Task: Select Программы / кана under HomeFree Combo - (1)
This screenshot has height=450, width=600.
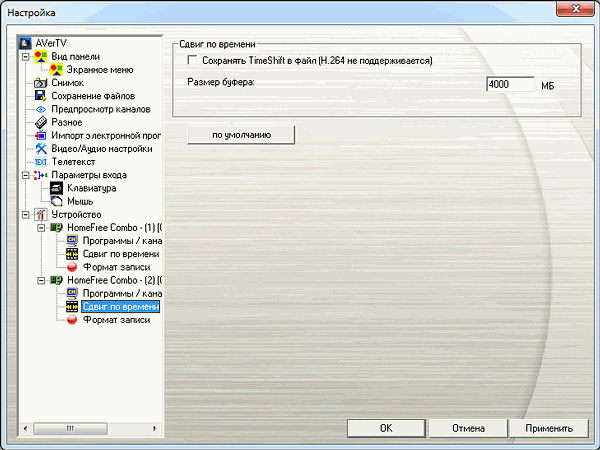Action: (x=122, y=241)
